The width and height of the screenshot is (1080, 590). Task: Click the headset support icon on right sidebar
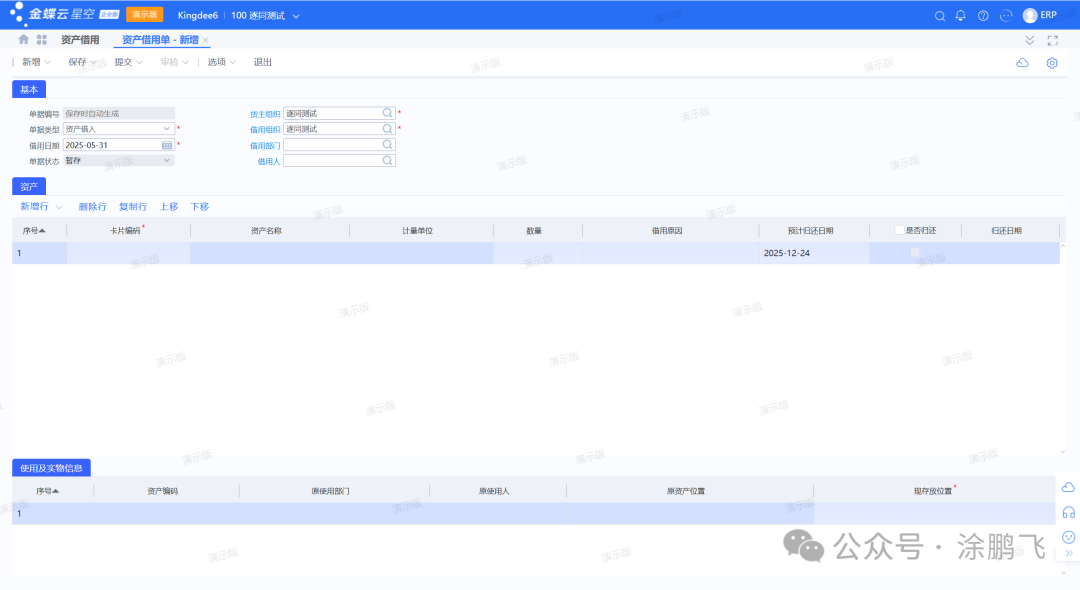tap(1068, 512)
